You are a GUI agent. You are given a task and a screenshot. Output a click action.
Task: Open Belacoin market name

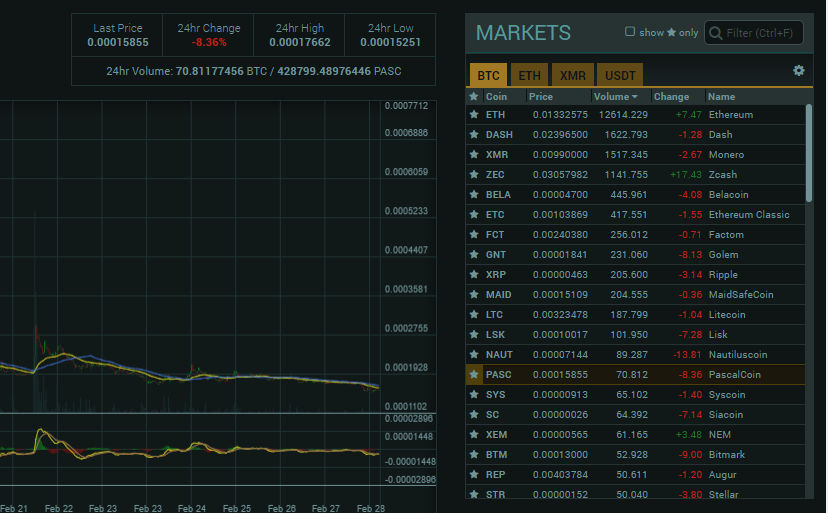[x=728, y=195]
